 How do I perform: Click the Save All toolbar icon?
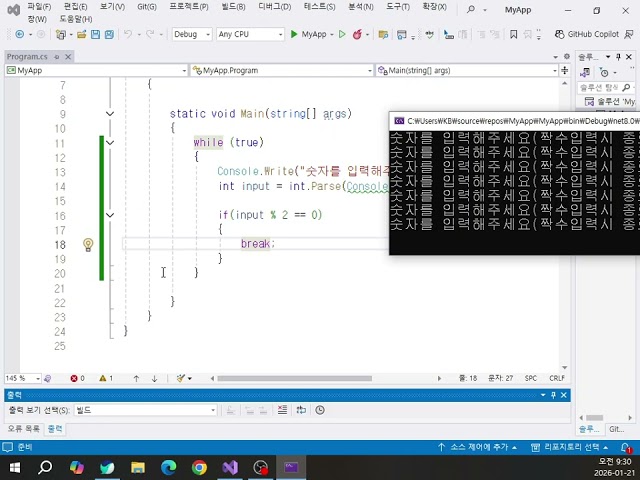[108, 34]
